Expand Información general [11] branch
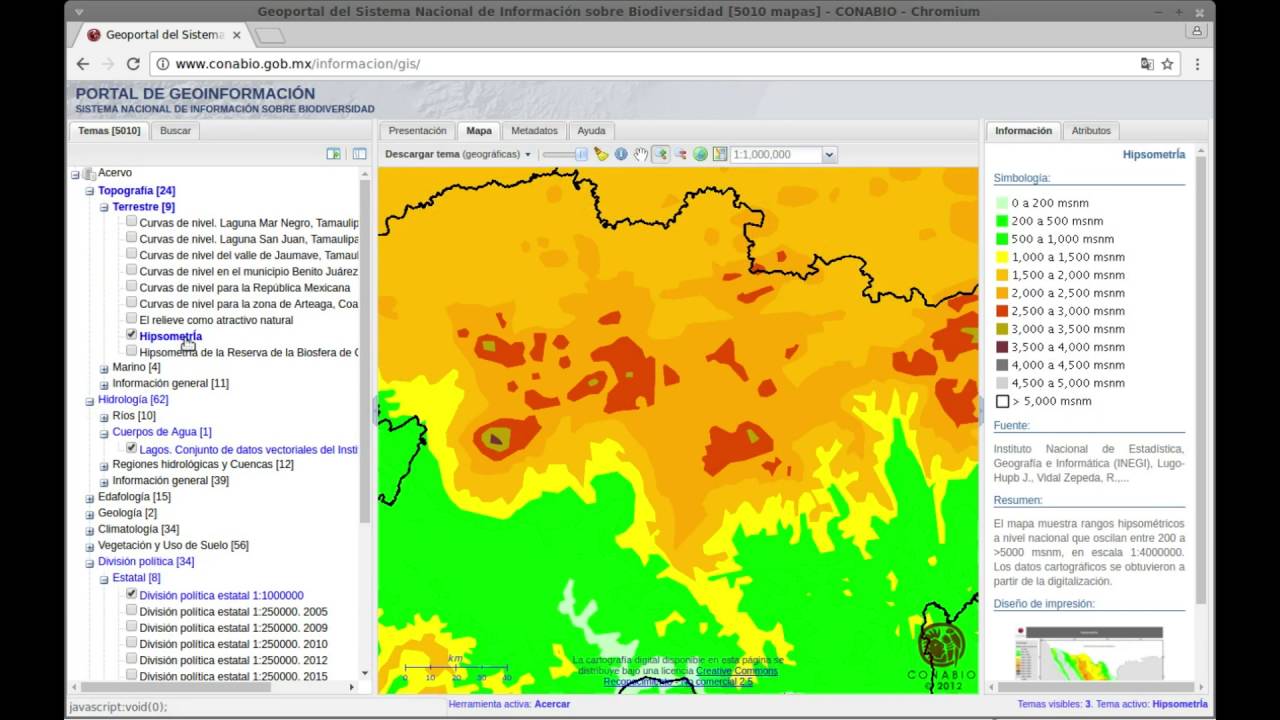 (x=104, y=384)
